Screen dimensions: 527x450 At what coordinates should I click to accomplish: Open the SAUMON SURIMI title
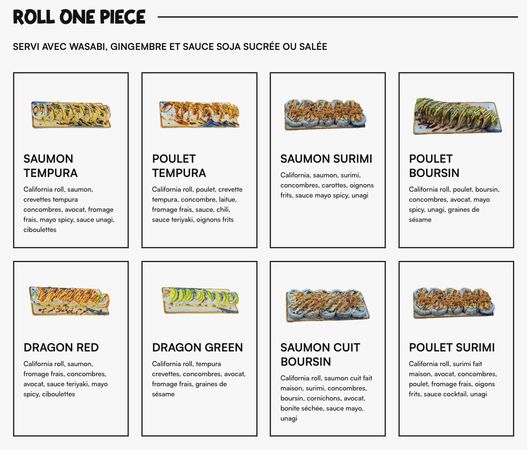326,159
